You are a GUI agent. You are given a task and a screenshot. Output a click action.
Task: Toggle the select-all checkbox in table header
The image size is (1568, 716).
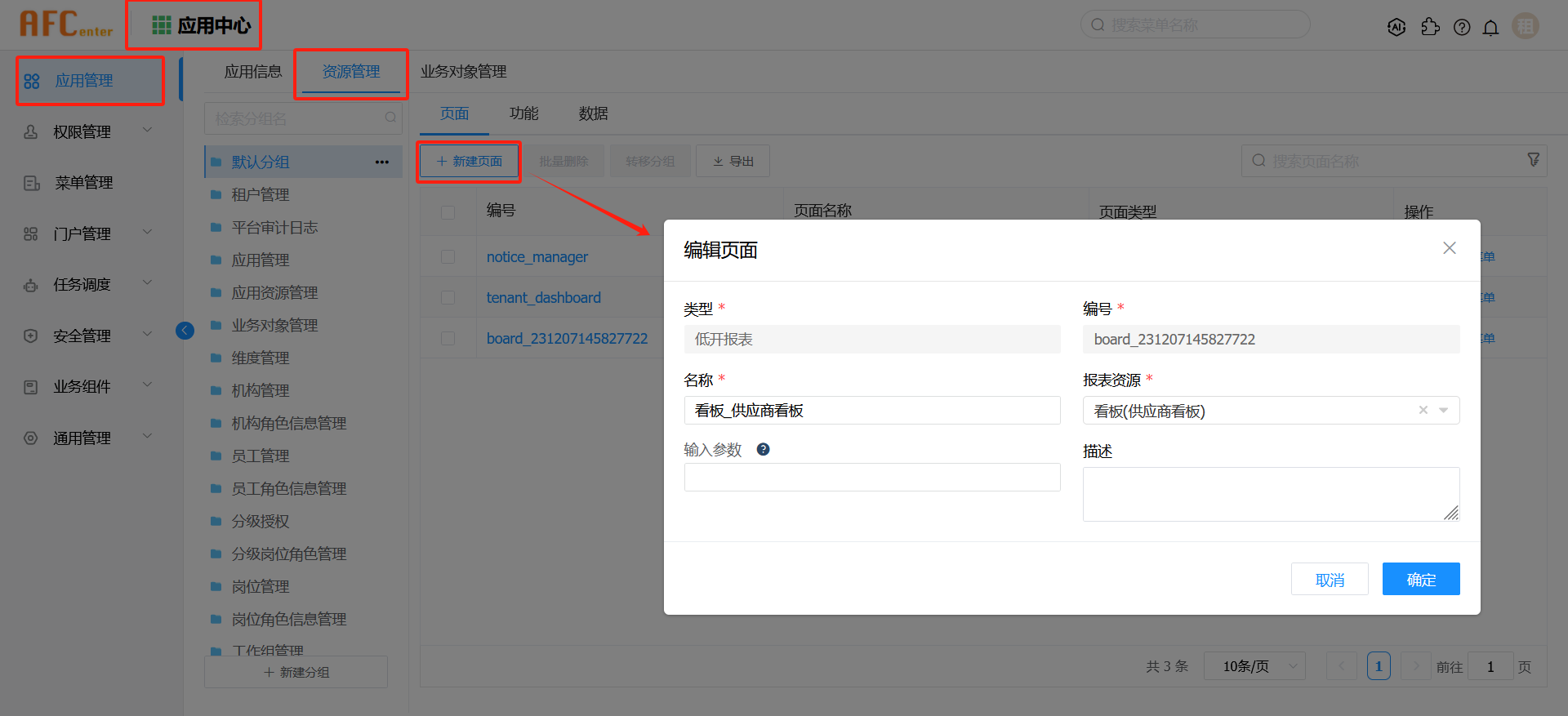click(x=448, y=212)
